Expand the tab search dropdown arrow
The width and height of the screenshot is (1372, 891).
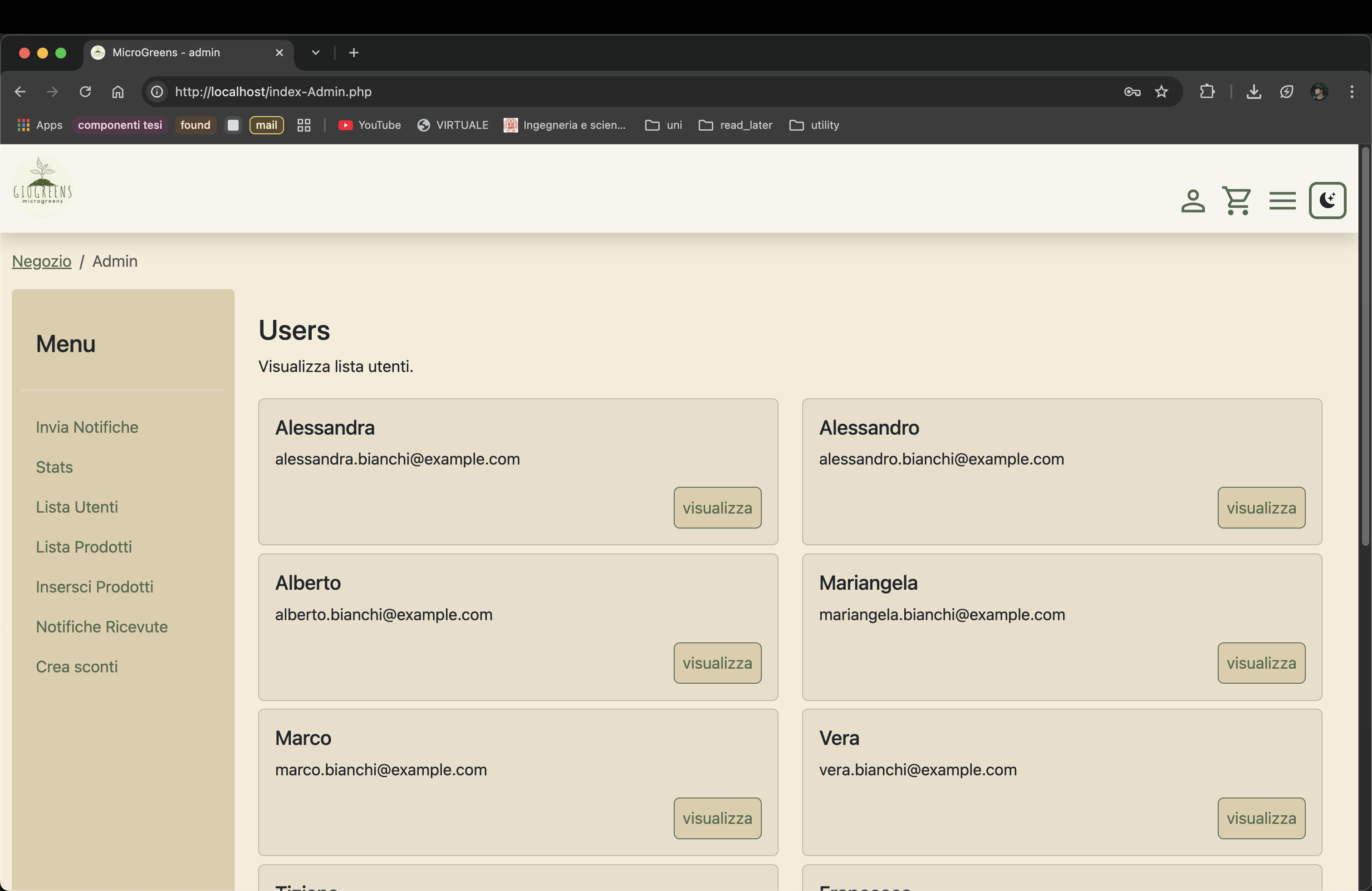[315, 53]
